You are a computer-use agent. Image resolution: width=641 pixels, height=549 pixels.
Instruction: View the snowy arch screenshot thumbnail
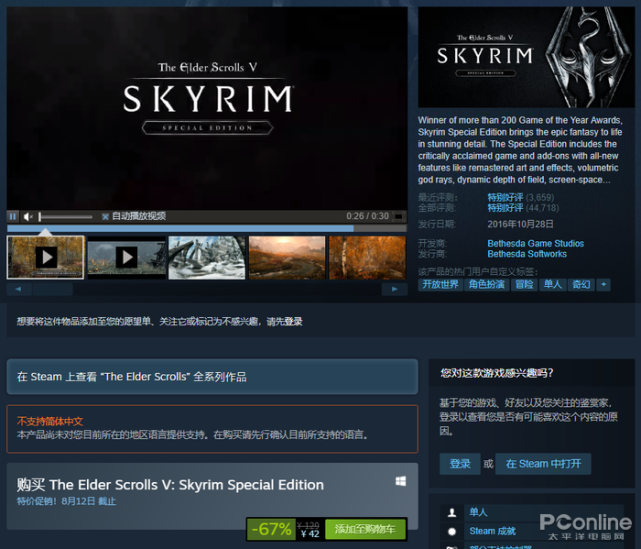207,258
